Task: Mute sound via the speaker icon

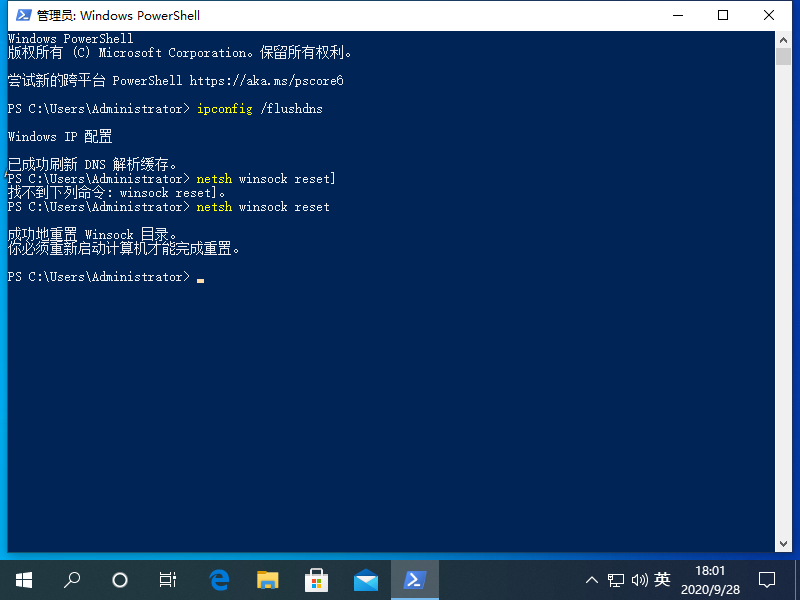Action: coord(640,579)
